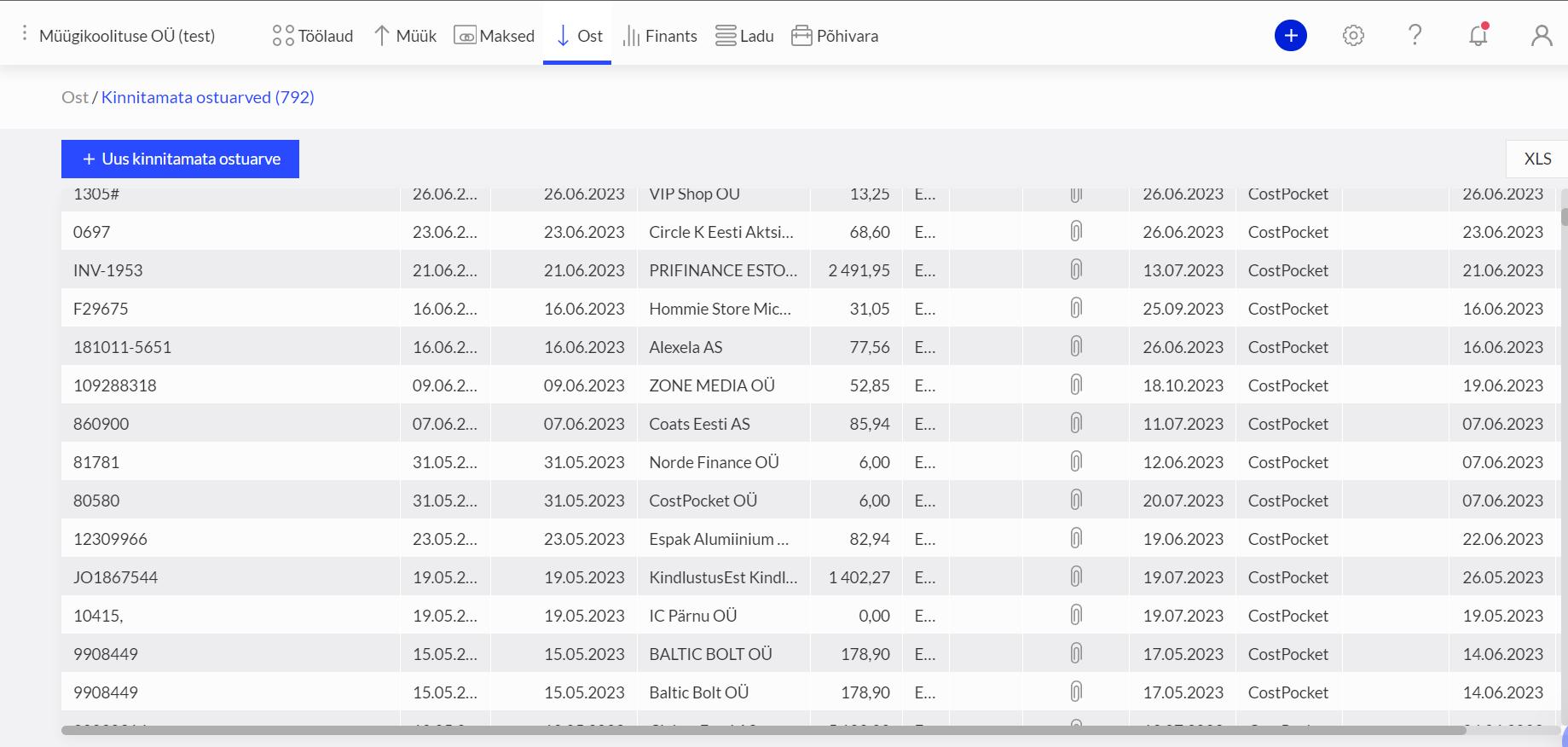
Task: View notifications bell
Action: 1478,35
